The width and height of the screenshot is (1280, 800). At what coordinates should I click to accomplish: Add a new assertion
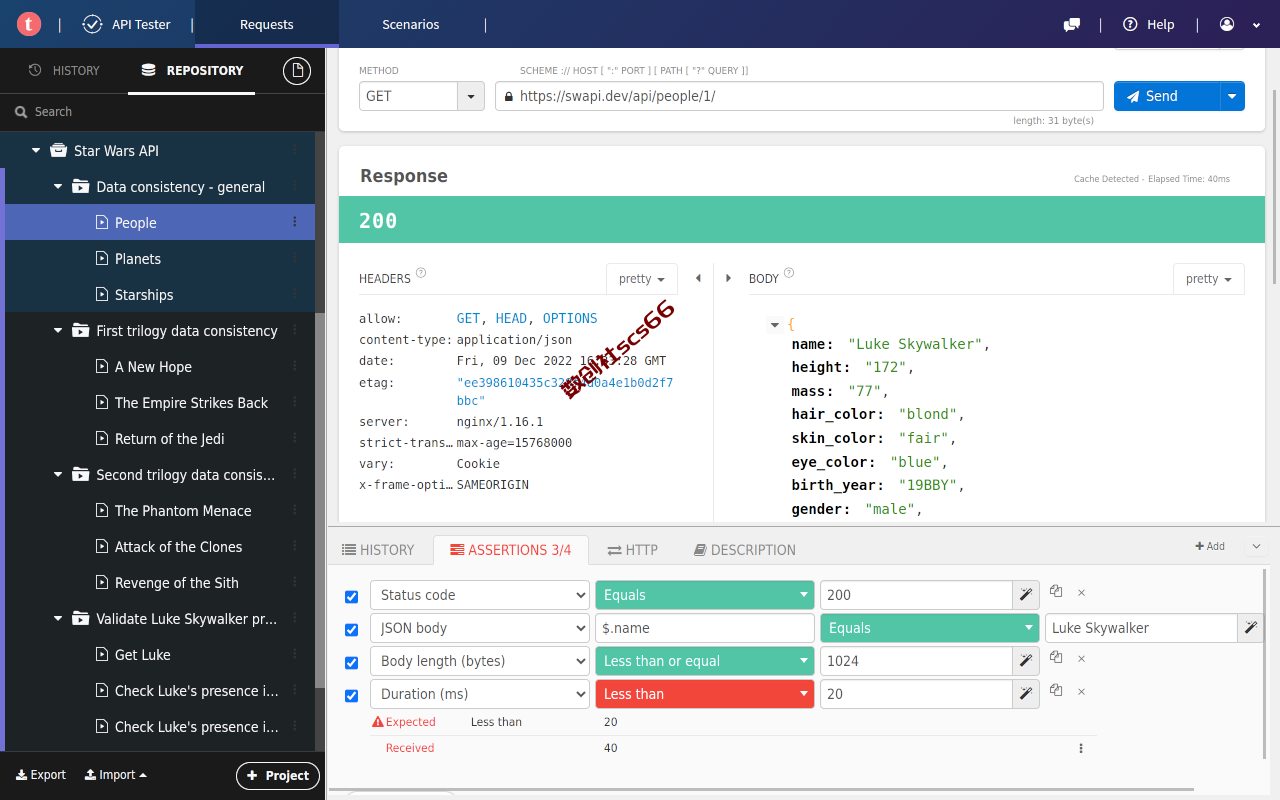click(x=1210, y=546)
